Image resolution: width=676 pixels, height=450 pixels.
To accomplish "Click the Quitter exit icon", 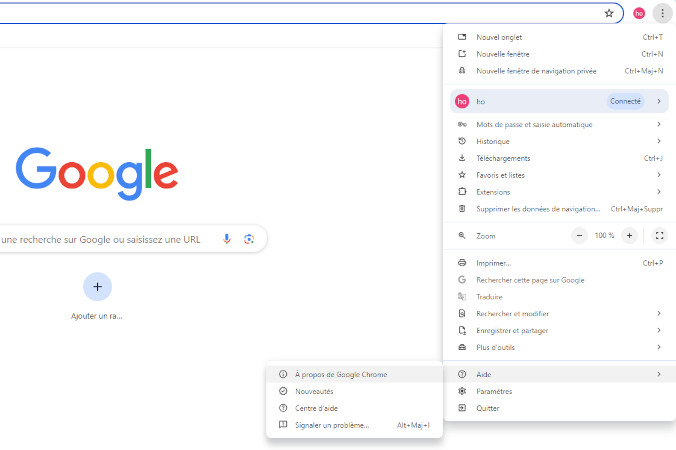I will tap(462, 408).
